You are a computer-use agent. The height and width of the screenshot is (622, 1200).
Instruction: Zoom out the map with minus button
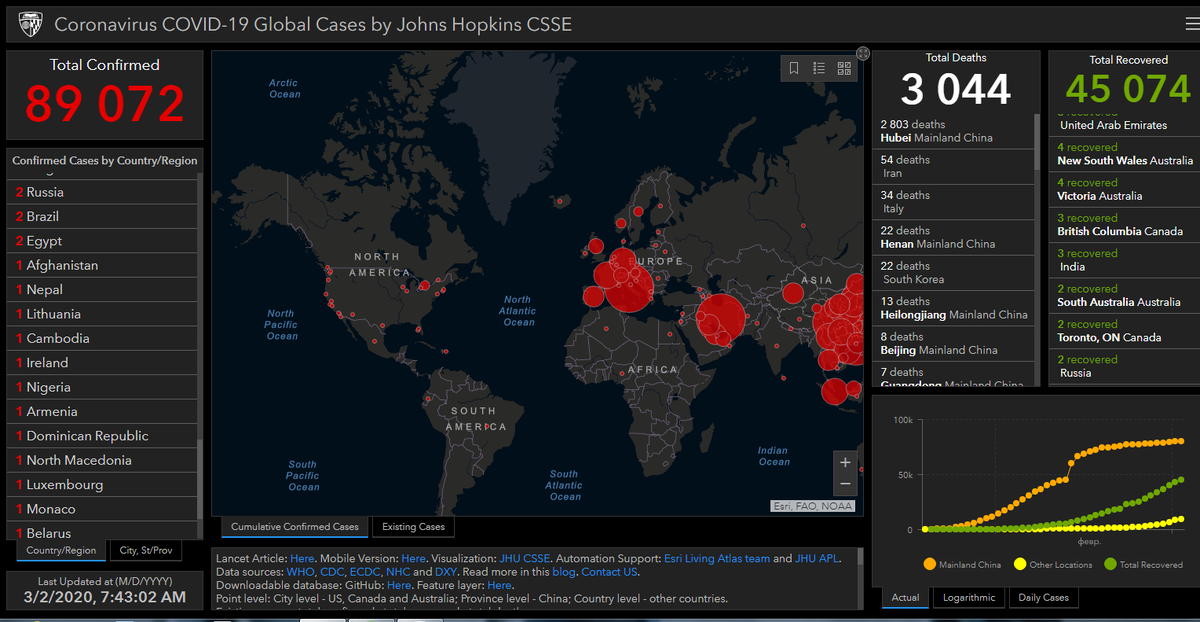tap(845, 485)
